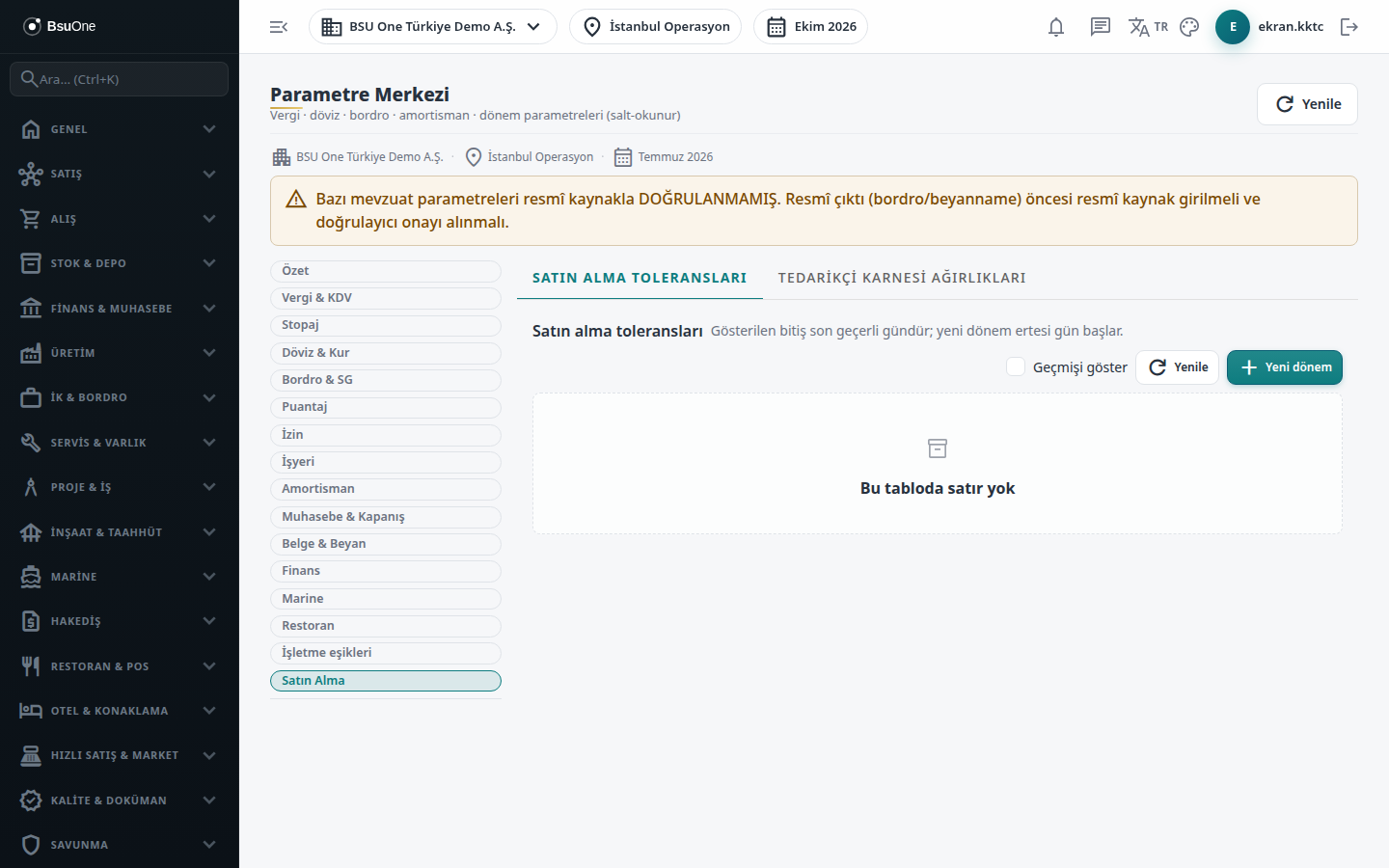The image size is (1389, 868).
Task: Open the theme palette icon
Action: [1189, 27]
